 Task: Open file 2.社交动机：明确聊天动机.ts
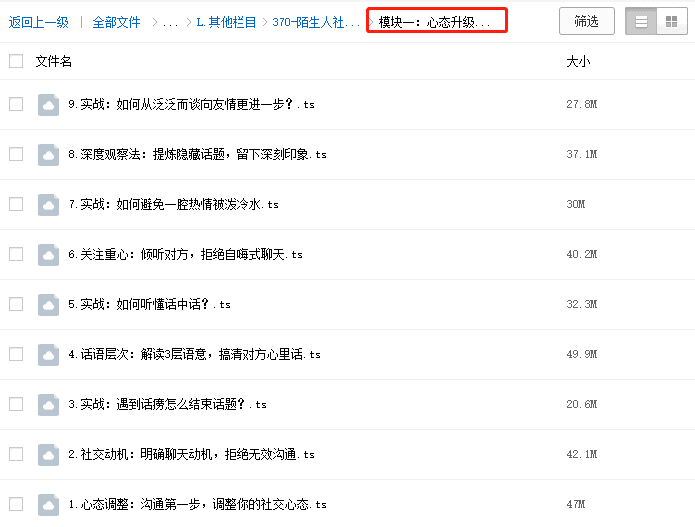[x=191, y=455]
